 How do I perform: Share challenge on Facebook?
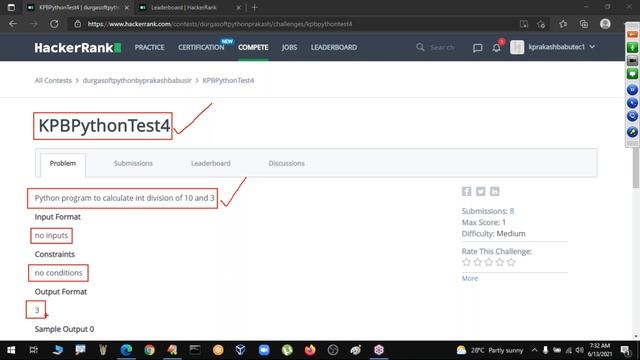(x=467, y=191)
